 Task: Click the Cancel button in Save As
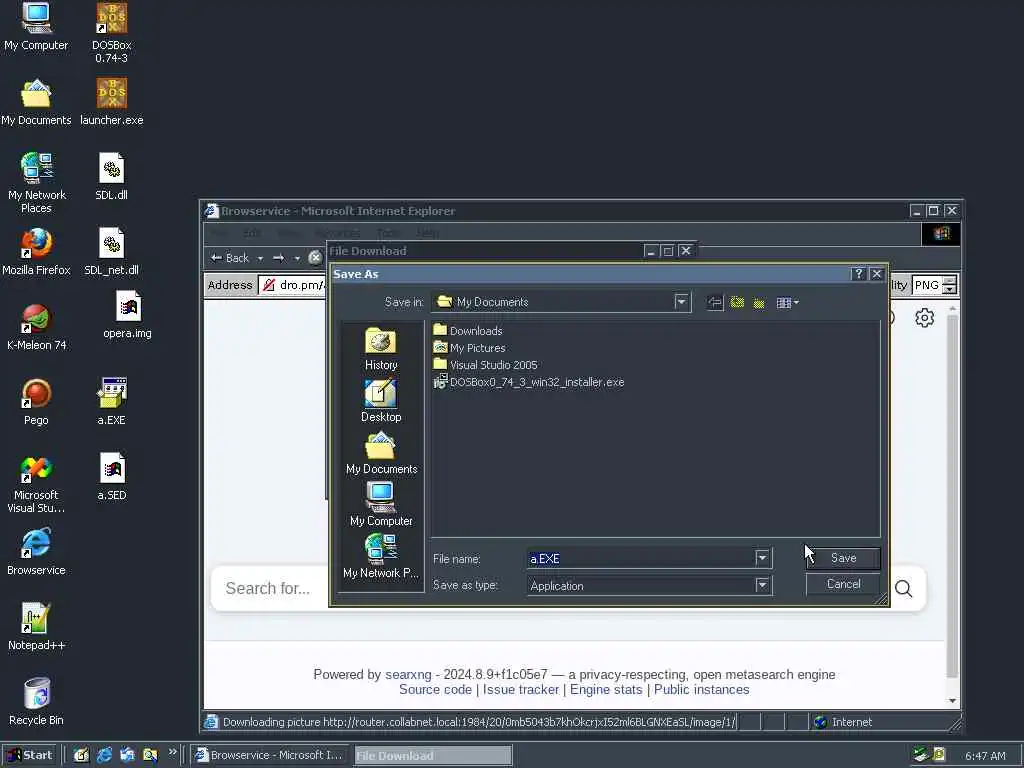pos(843,584)
